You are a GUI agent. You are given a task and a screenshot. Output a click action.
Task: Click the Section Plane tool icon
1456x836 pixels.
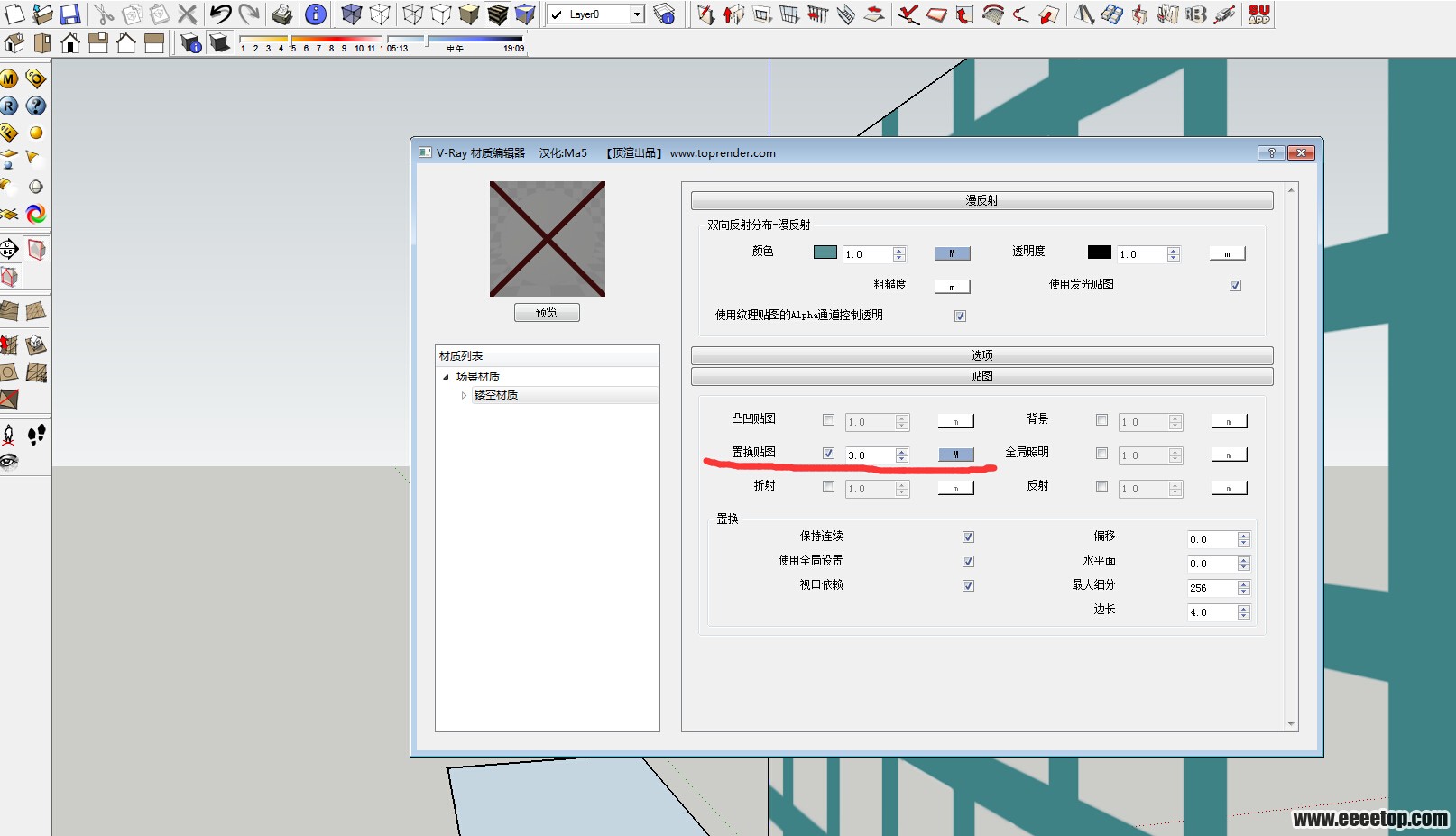coord(9,249)
